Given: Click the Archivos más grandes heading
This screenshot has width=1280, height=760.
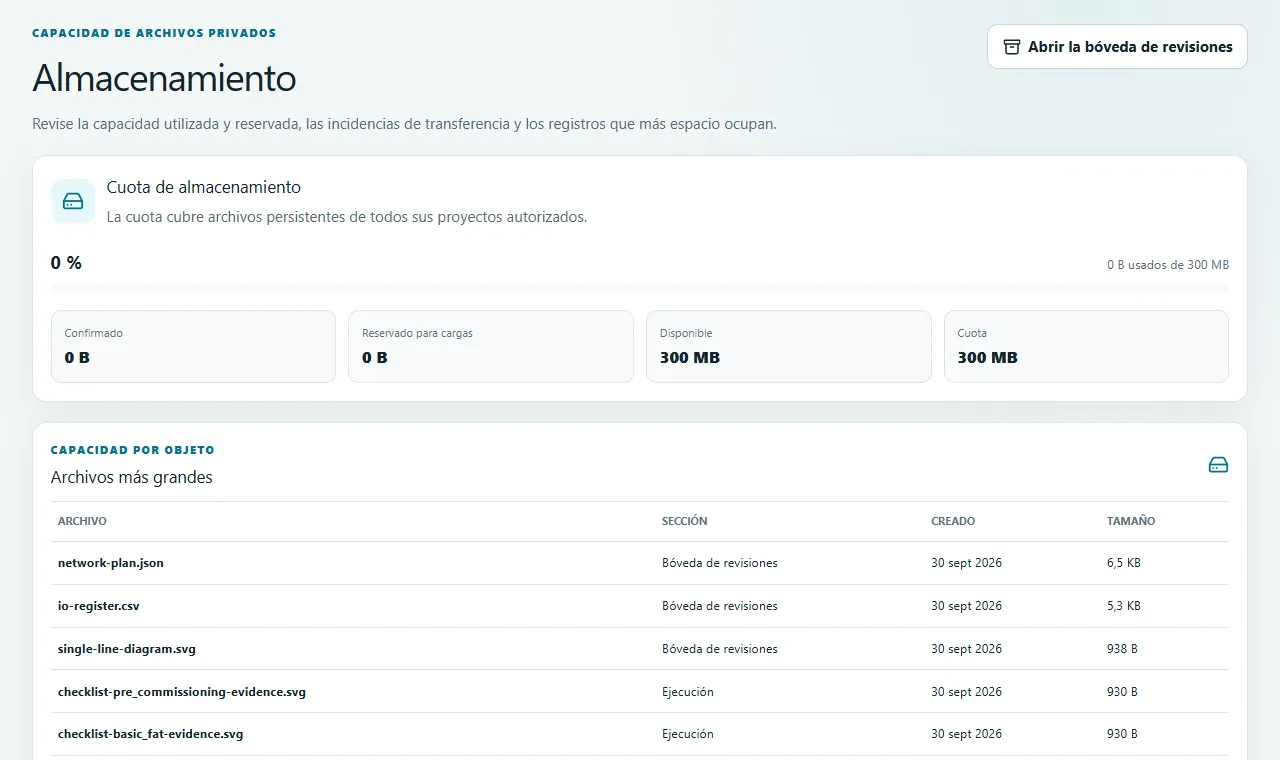Looking at the screenshot, I should pos(132,477).
